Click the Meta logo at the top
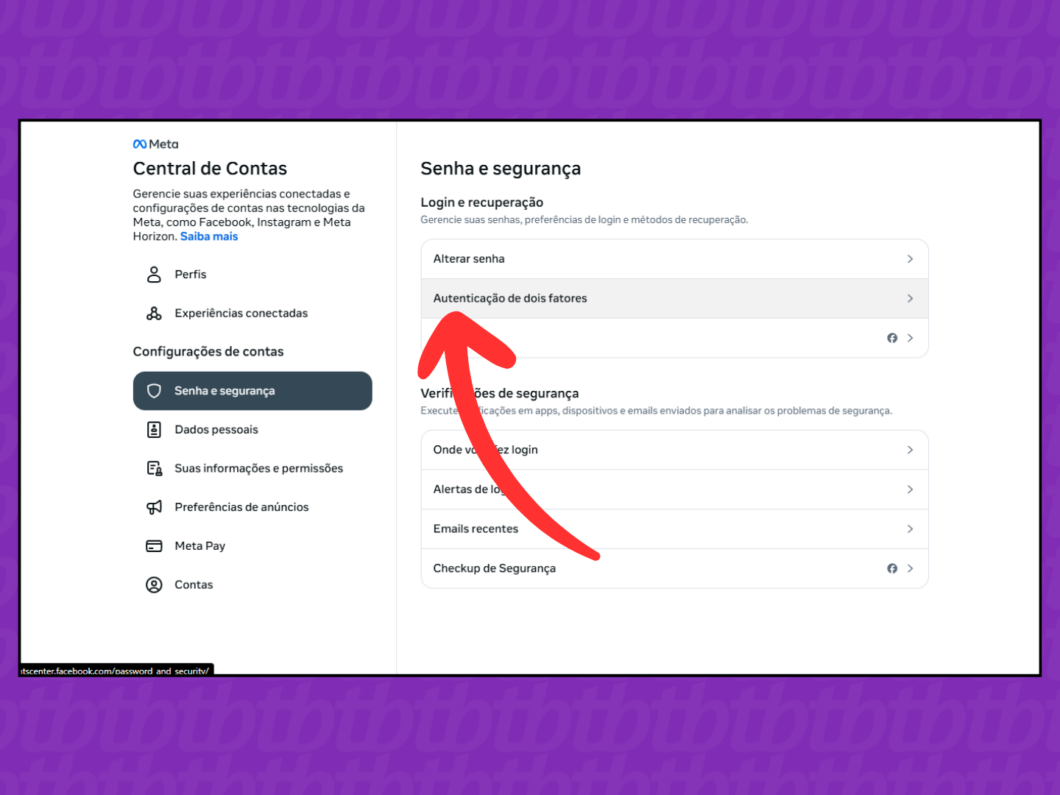The height and width of the screenshot is (795, 1060). [154, 143]
